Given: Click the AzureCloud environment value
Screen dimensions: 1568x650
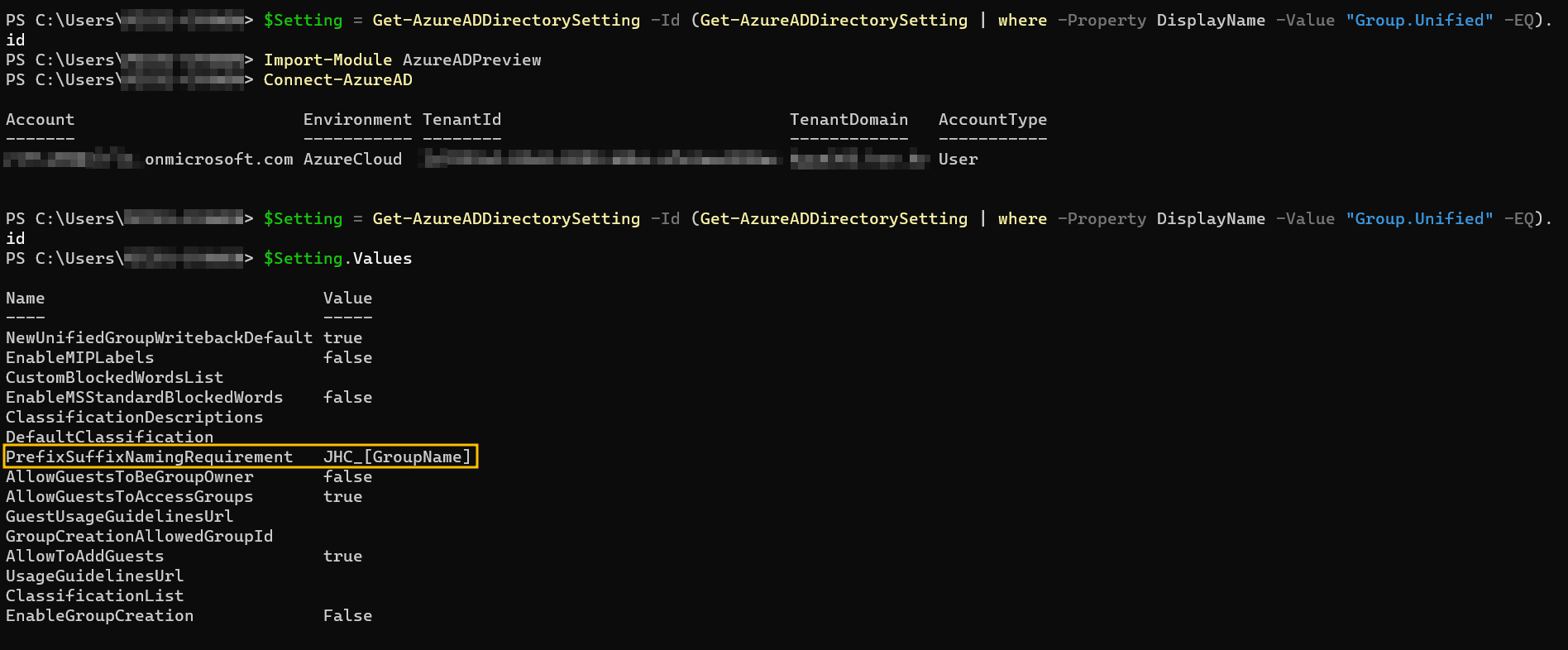Looking at the screenshot, I should (352, 159).
